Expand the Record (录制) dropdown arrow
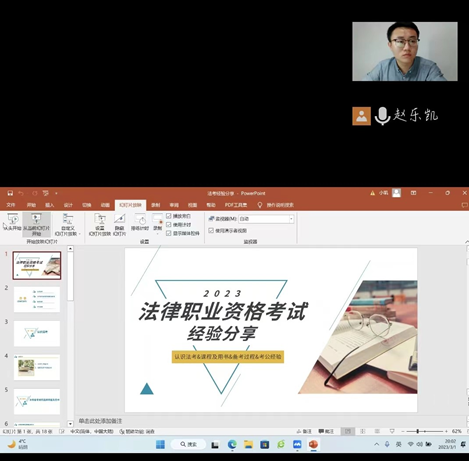This screenshot has width=469, height=461. point(157,233)
